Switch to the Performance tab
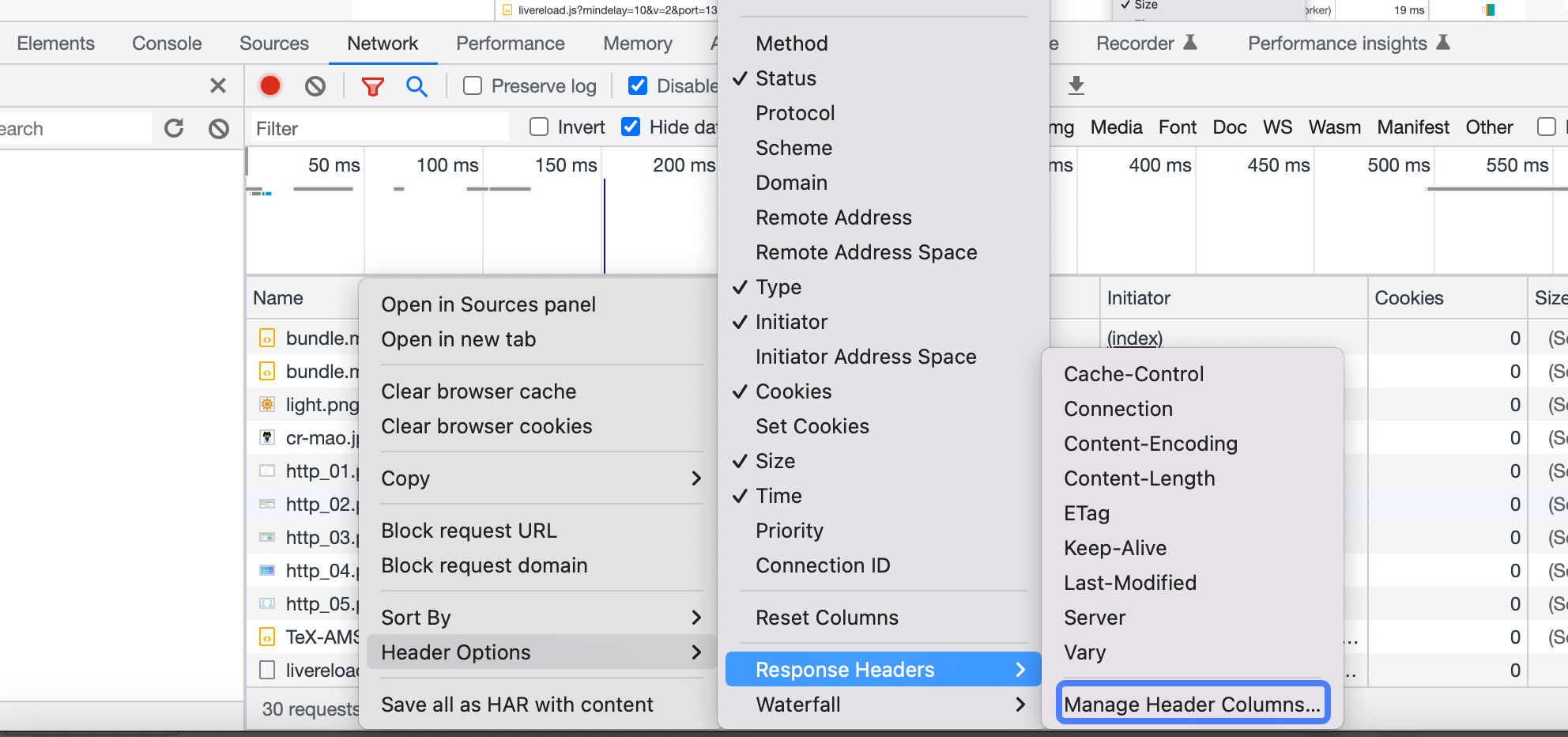The width and height of the screenshot is (1568, 737). pos(511,43)
